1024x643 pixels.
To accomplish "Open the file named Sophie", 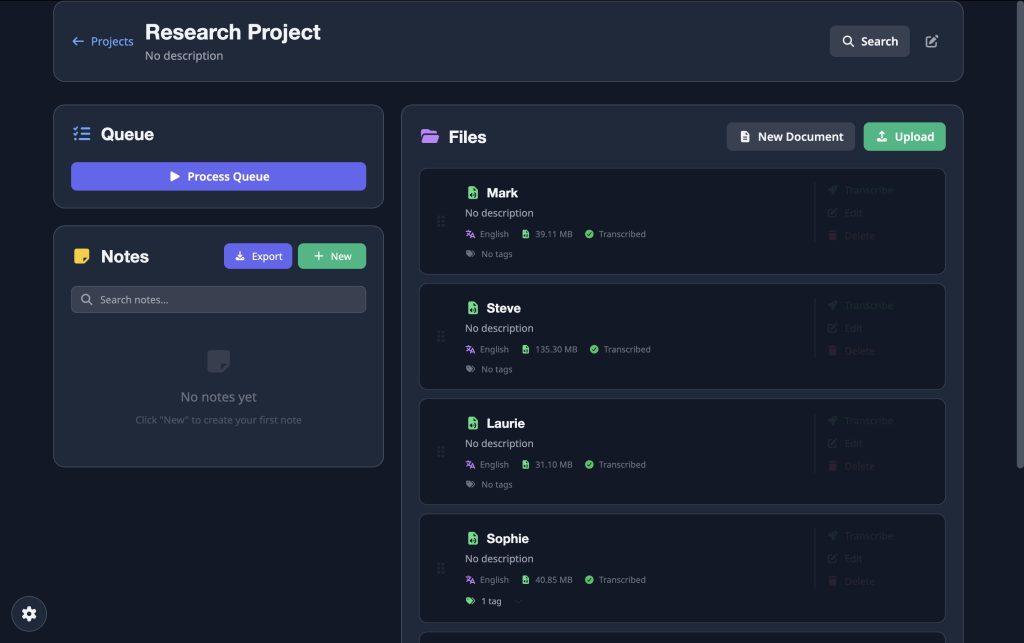I will (x=507, y=539).
